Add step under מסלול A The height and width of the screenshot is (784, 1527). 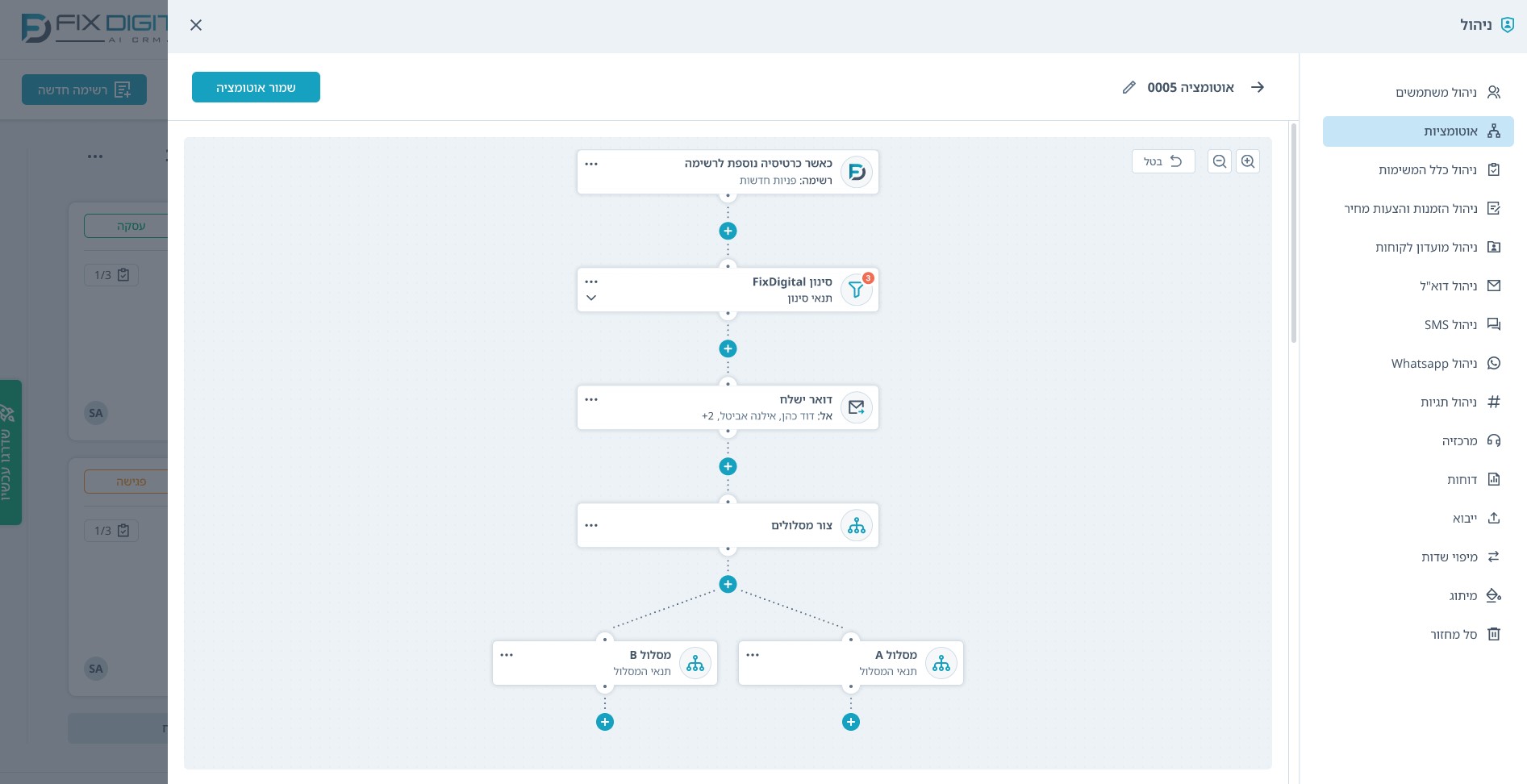coord(851,722)
